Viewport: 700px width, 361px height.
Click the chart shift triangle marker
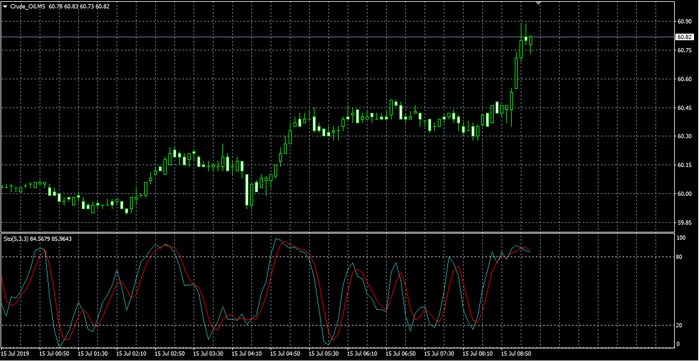click(x=539, y=3)
